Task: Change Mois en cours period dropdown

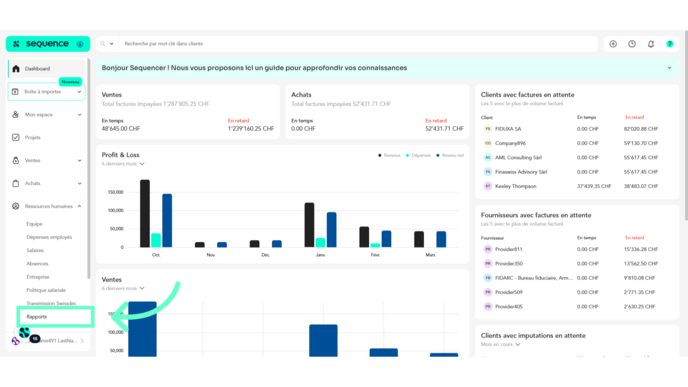Action: (500, 344)
